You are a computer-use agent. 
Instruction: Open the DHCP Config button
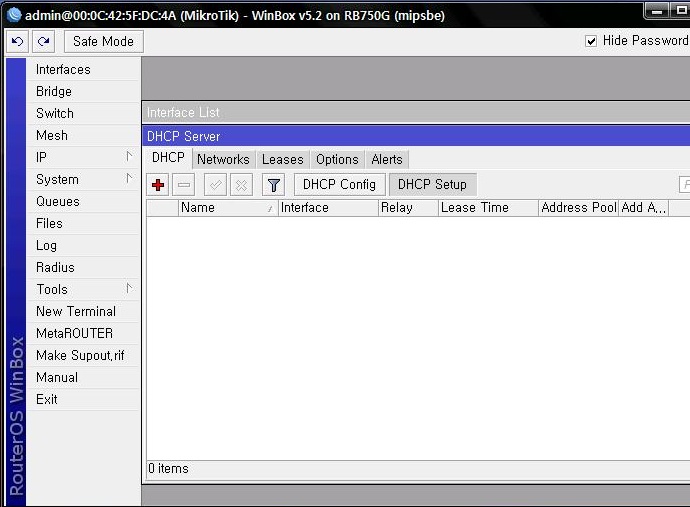tap(339, 184)
